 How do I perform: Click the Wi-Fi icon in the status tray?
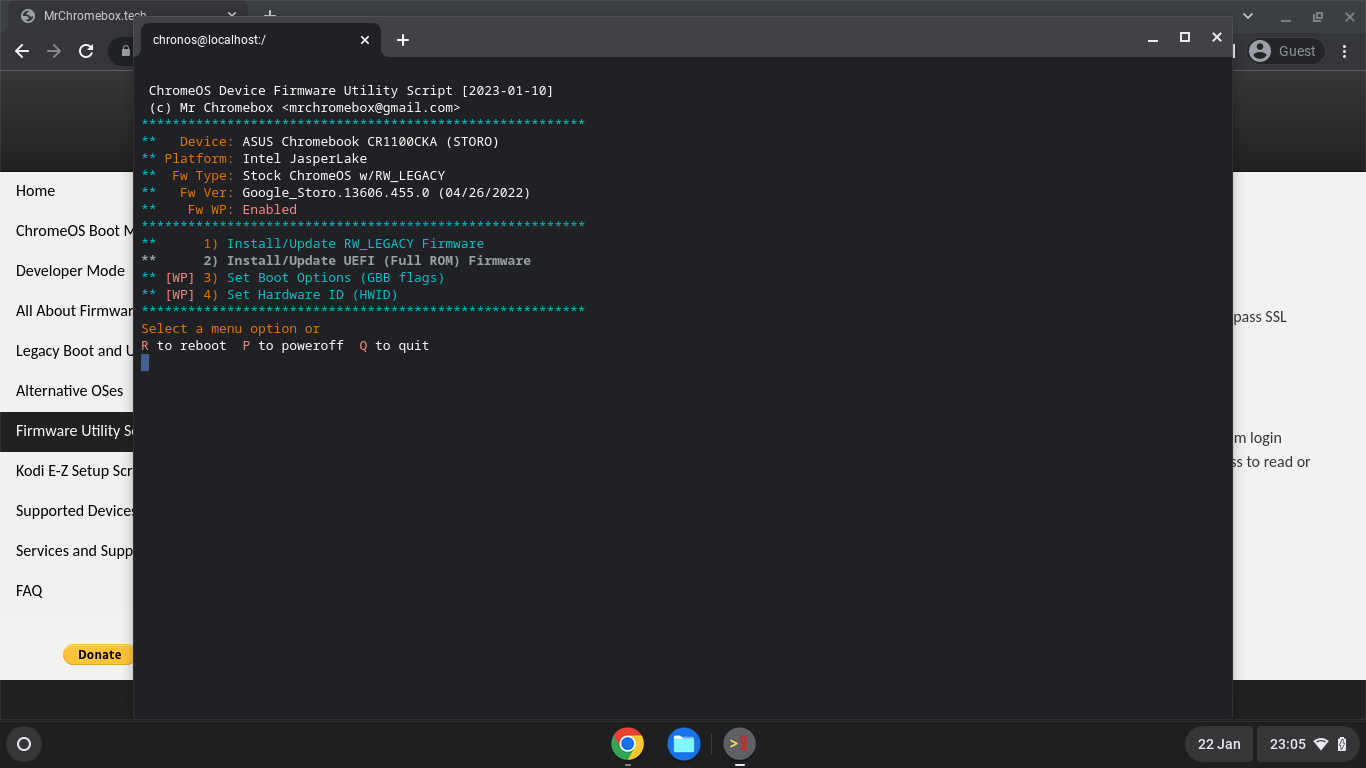point(1320,744)
